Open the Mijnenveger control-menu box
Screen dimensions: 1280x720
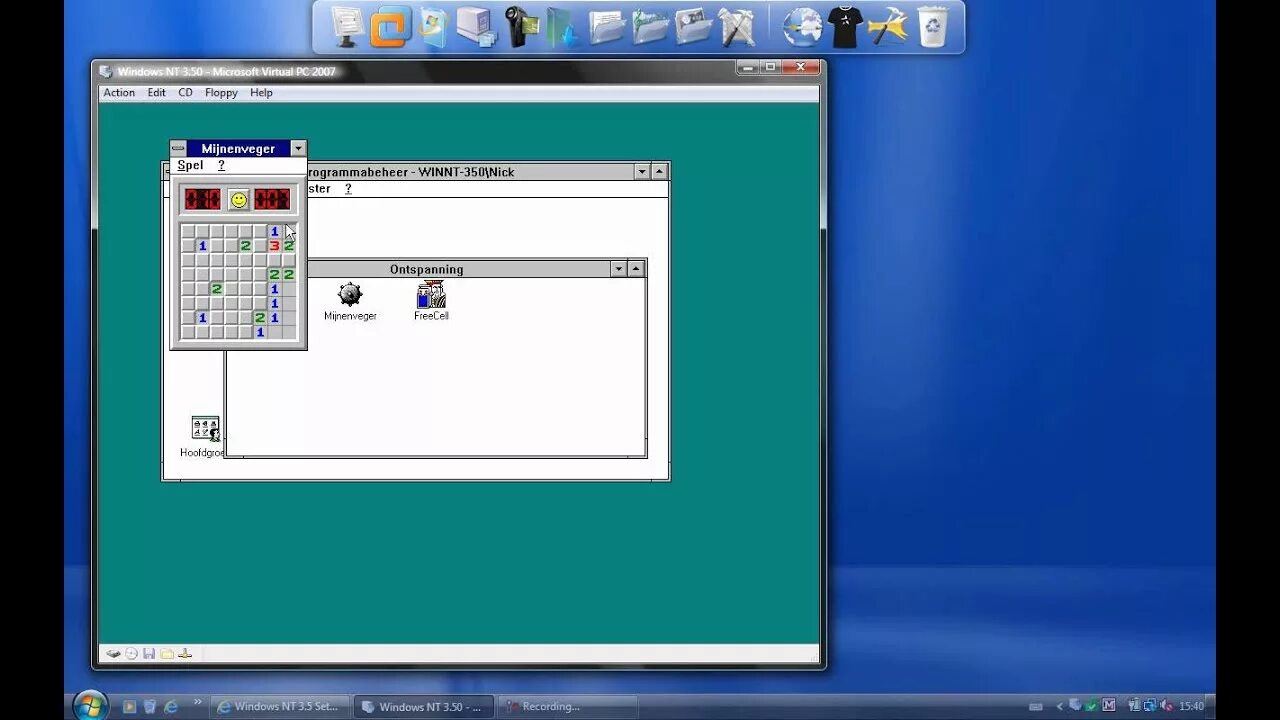coord(178,148)
